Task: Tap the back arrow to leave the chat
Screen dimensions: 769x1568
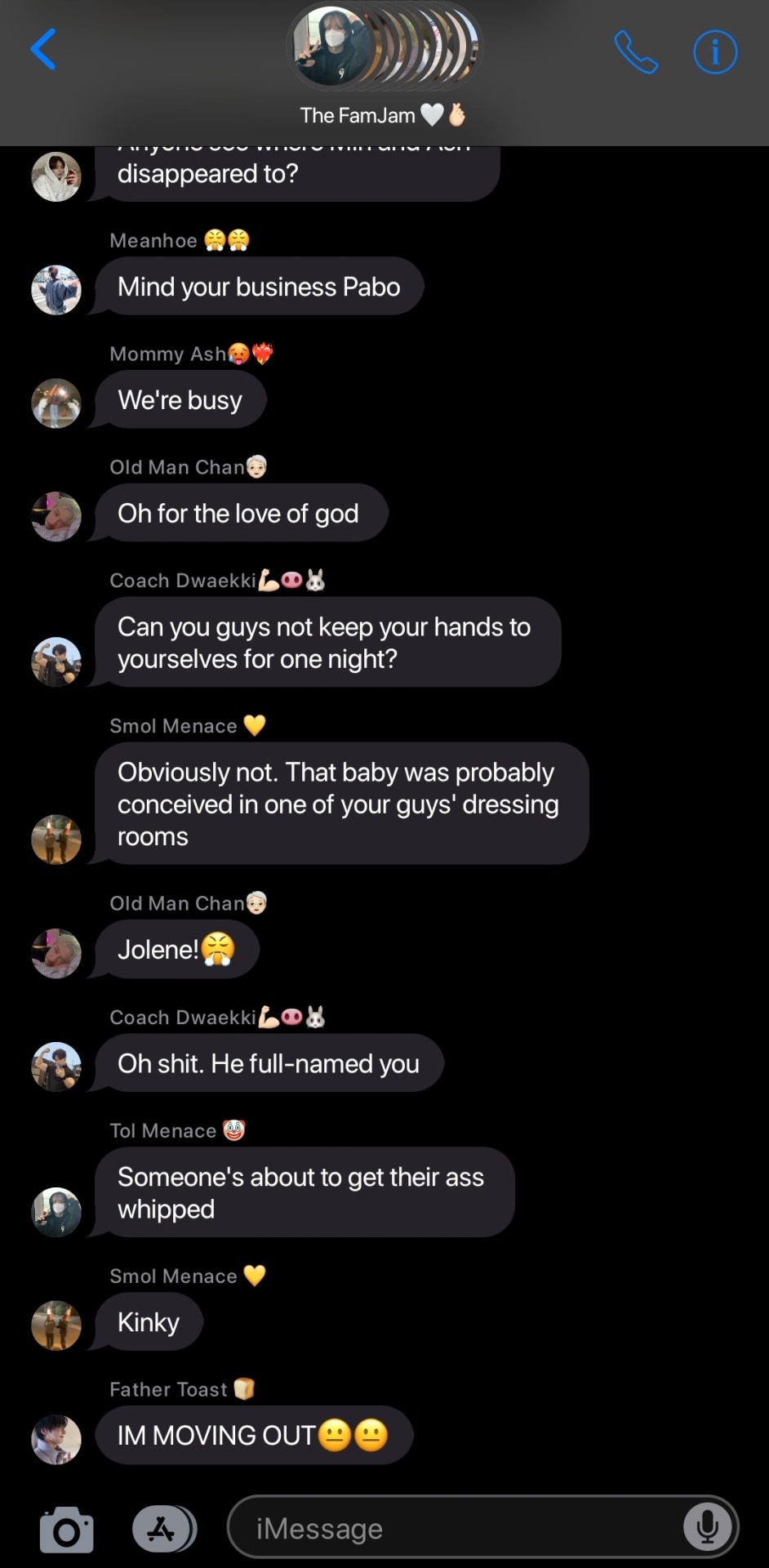Action: click(x=43, y=50)
